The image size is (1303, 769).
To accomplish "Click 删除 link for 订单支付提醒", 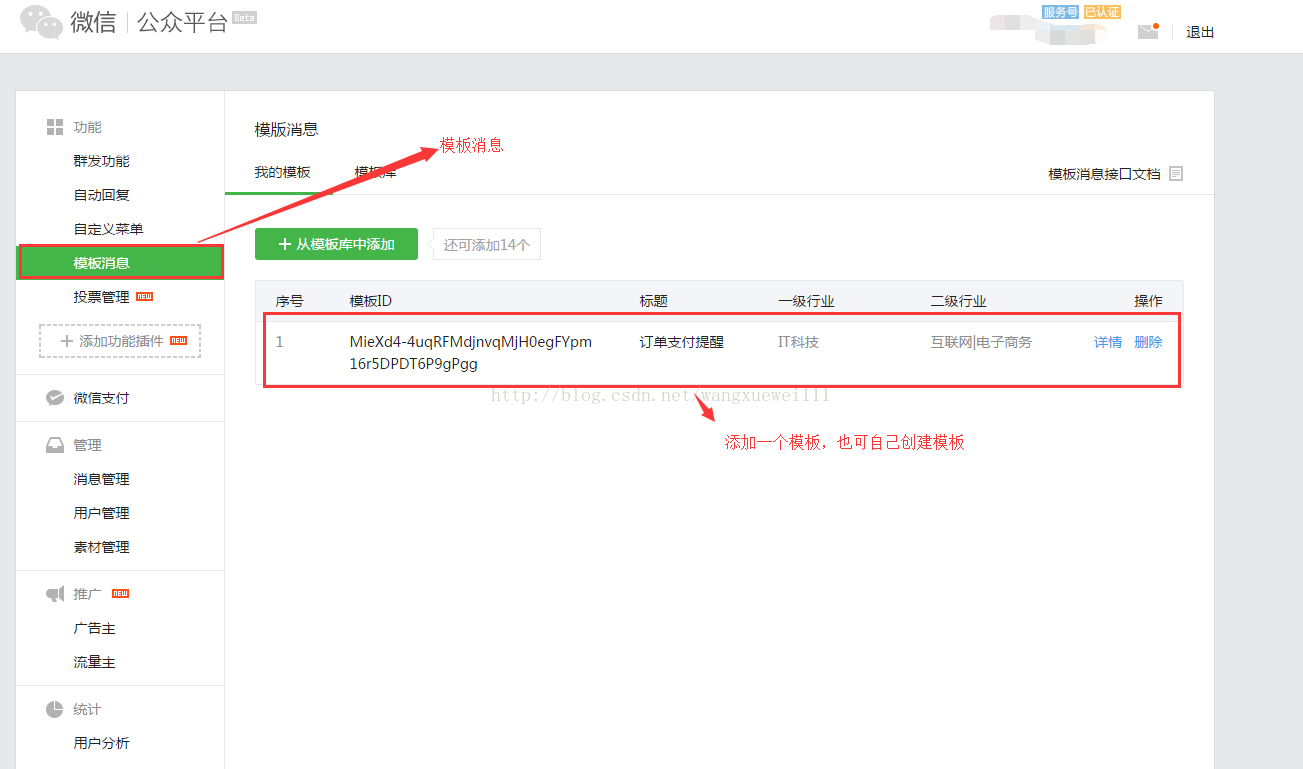I will point(1148,342).
